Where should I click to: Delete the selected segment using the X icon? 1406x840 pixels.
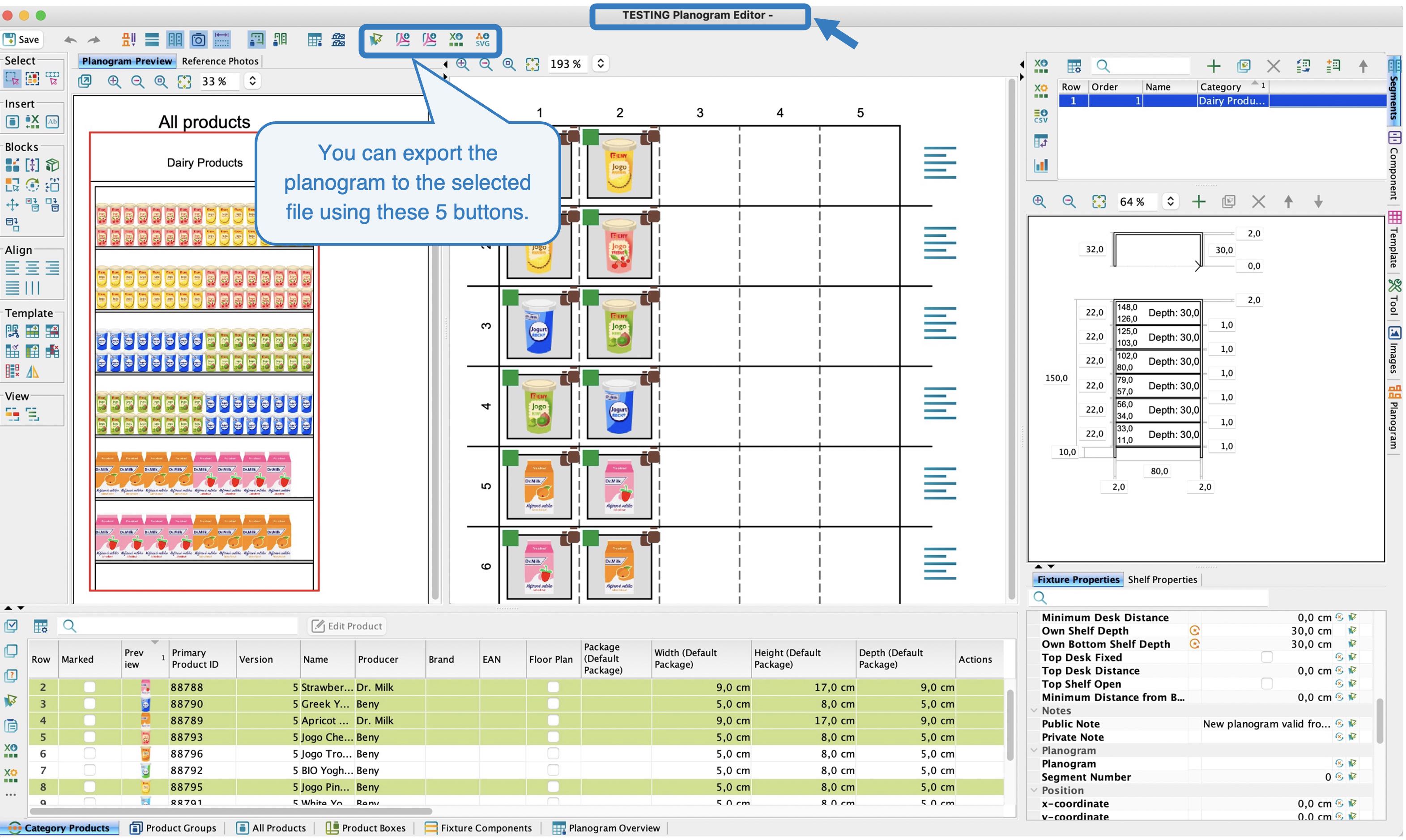click(x=1273, y=66)
